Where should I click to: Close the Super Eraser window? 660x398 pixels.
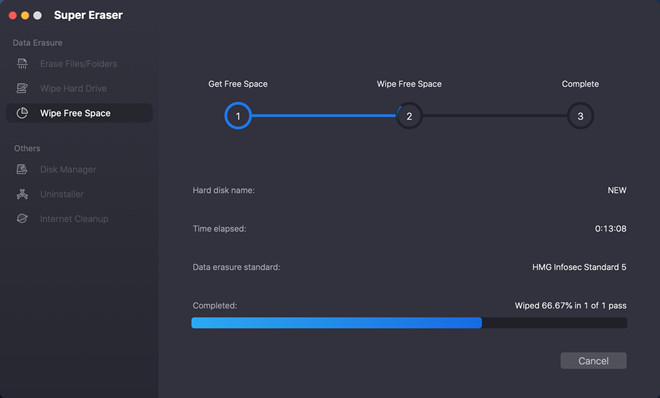(13, 16)
